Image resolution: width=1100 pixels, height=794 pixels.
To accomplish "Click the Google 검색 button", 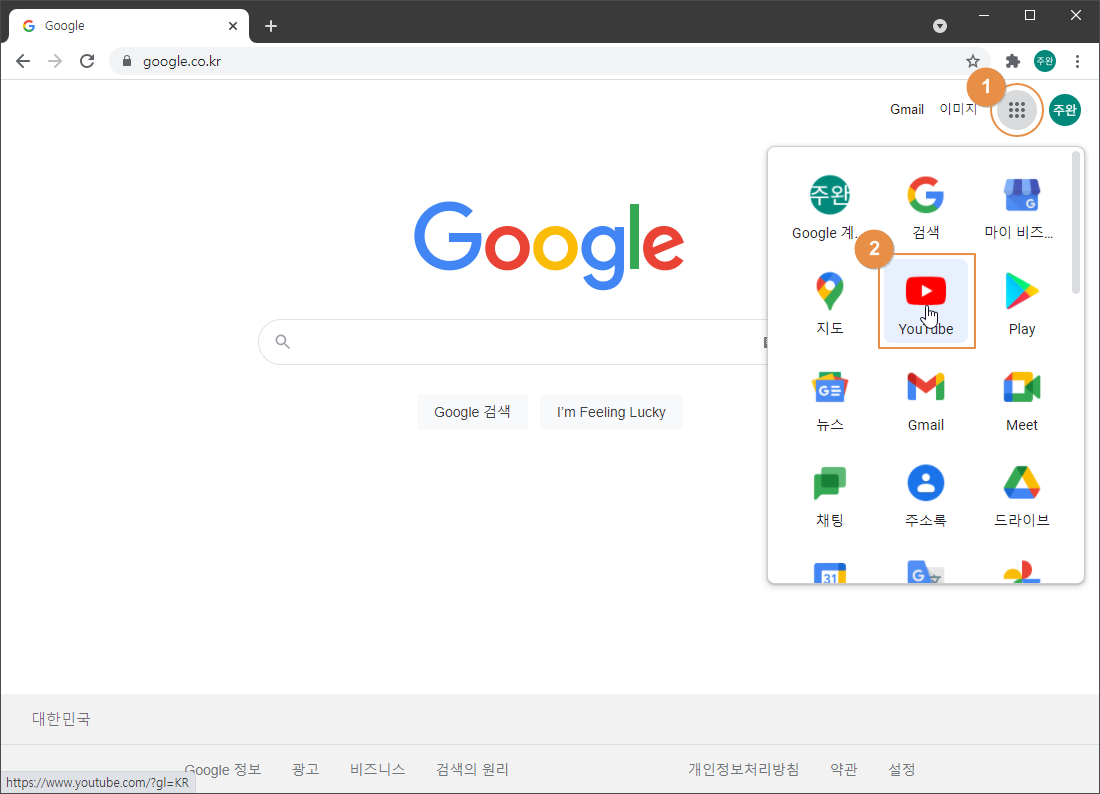I will [472, 412].
